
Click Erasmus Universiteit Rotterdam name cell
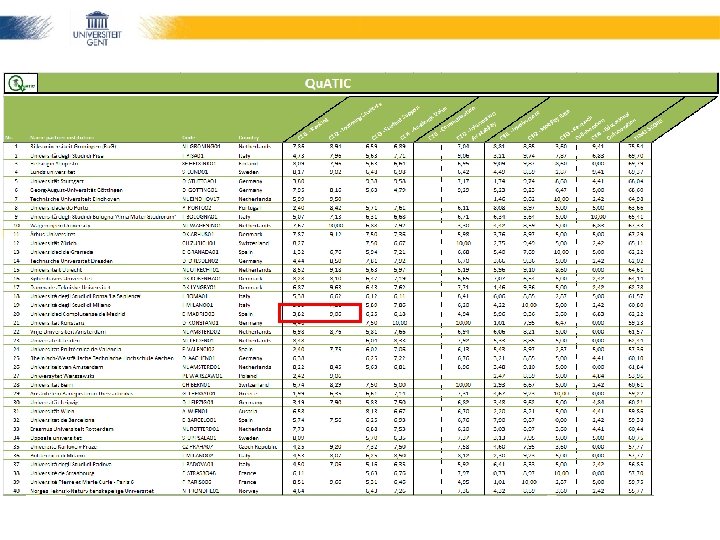72,429
